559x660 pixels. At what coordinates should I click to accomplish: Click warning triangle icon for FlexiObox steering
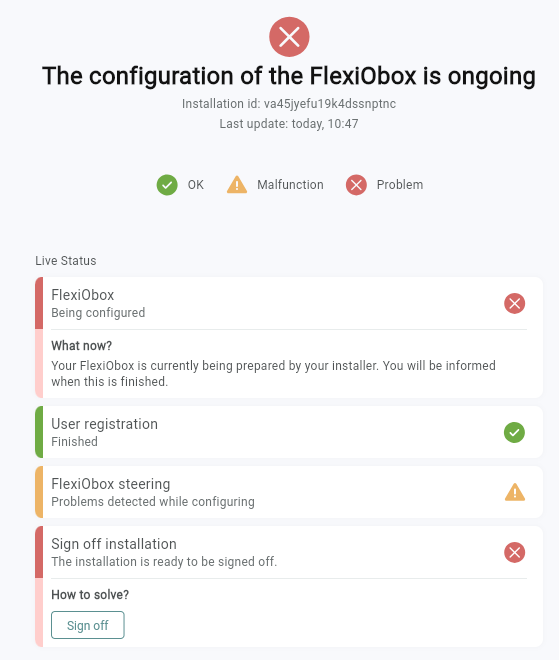[515, 492]
